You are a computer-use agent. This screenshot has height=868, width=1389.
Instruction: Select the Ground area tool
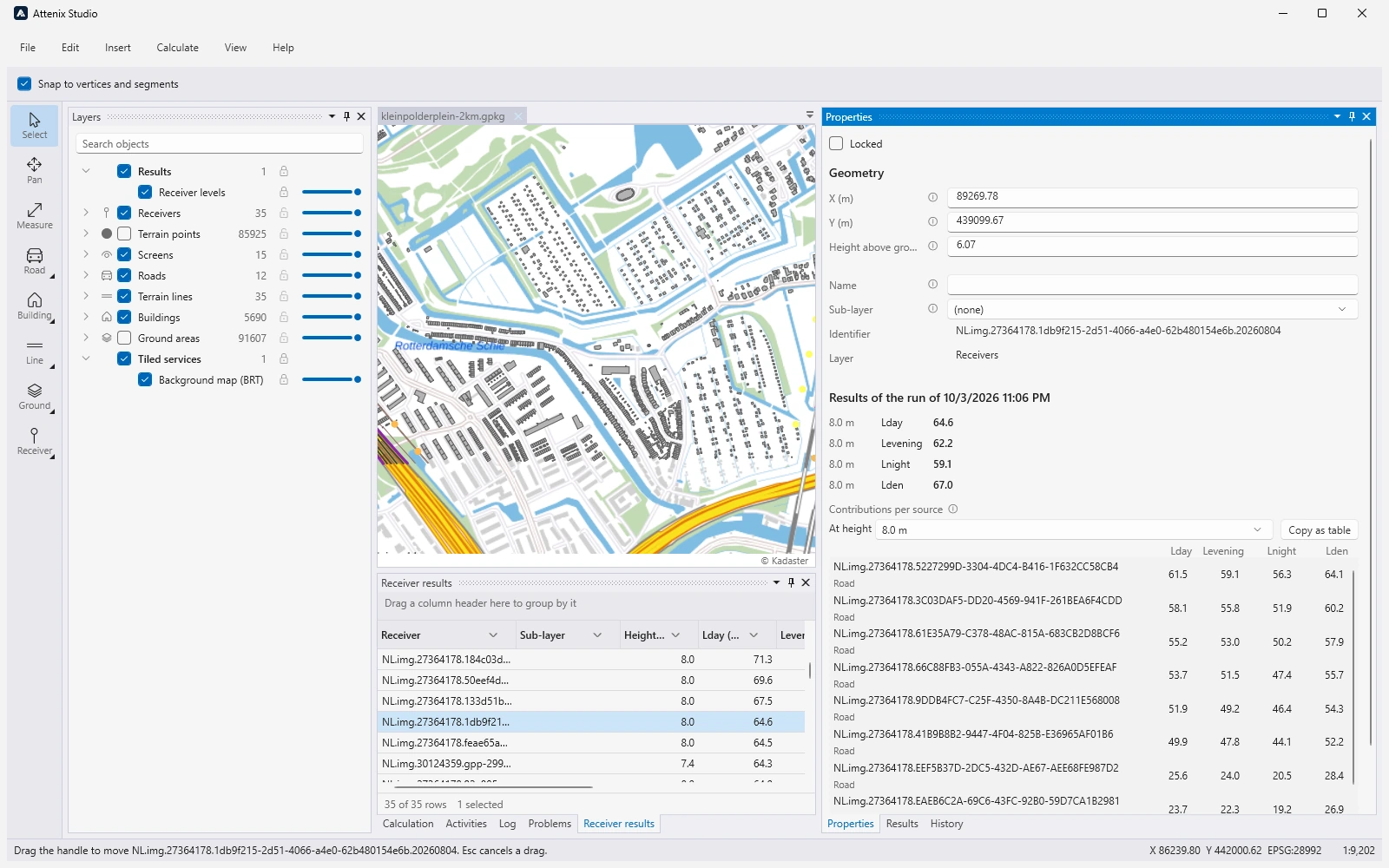[x=35, y=397]
